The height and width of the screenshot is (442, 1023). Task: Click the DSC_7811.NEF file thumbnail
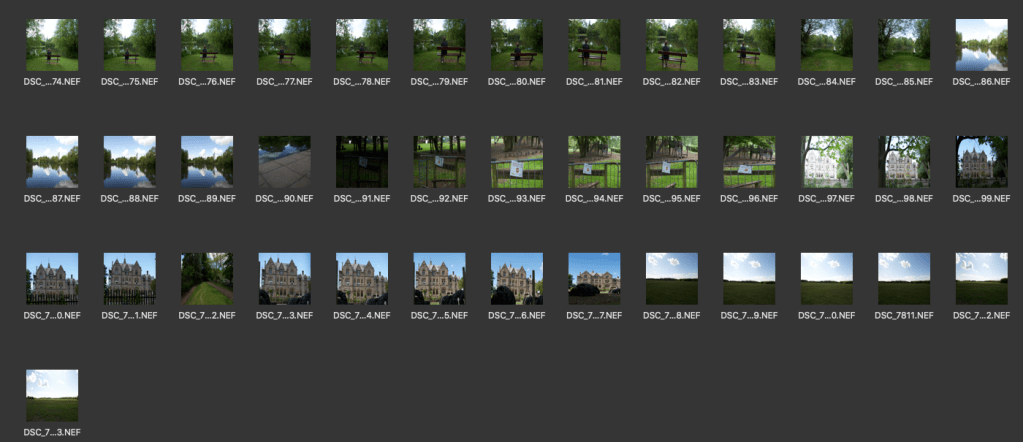[903, 278]
